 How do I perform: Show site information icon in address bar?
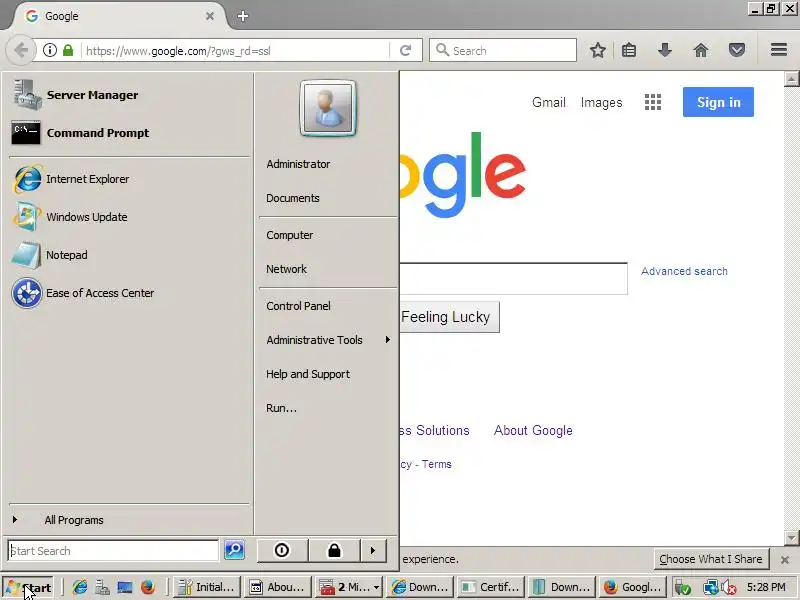coord(49,51)
